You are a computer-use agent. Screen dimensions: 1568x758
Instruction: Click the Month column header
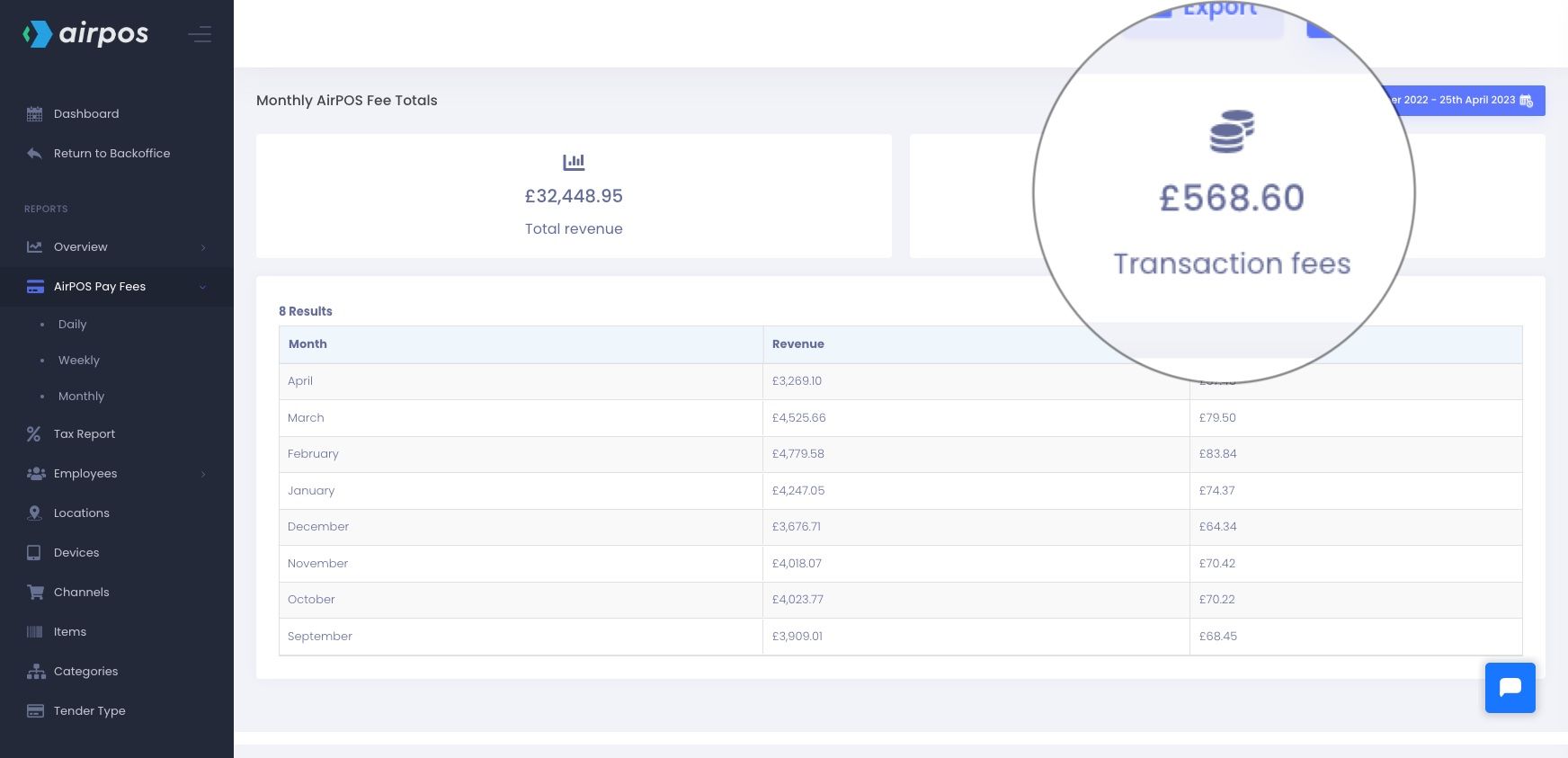coord(307,344)
